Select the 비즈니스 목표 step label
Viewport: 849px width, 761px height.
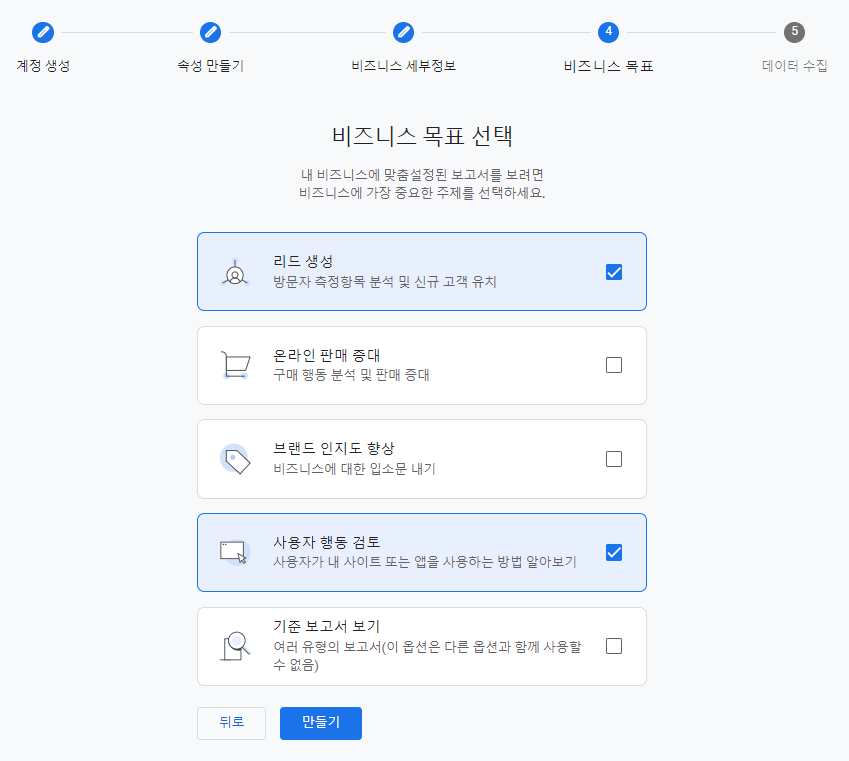click(x=609, y=66)
